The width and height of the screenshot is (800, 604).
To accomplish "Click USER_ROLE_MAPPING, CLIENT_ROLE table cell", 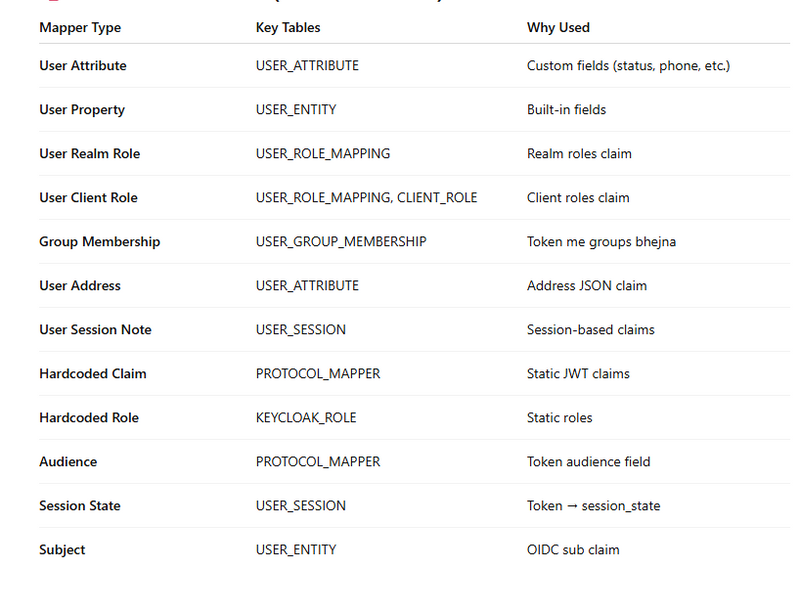I will click(366, 198).
